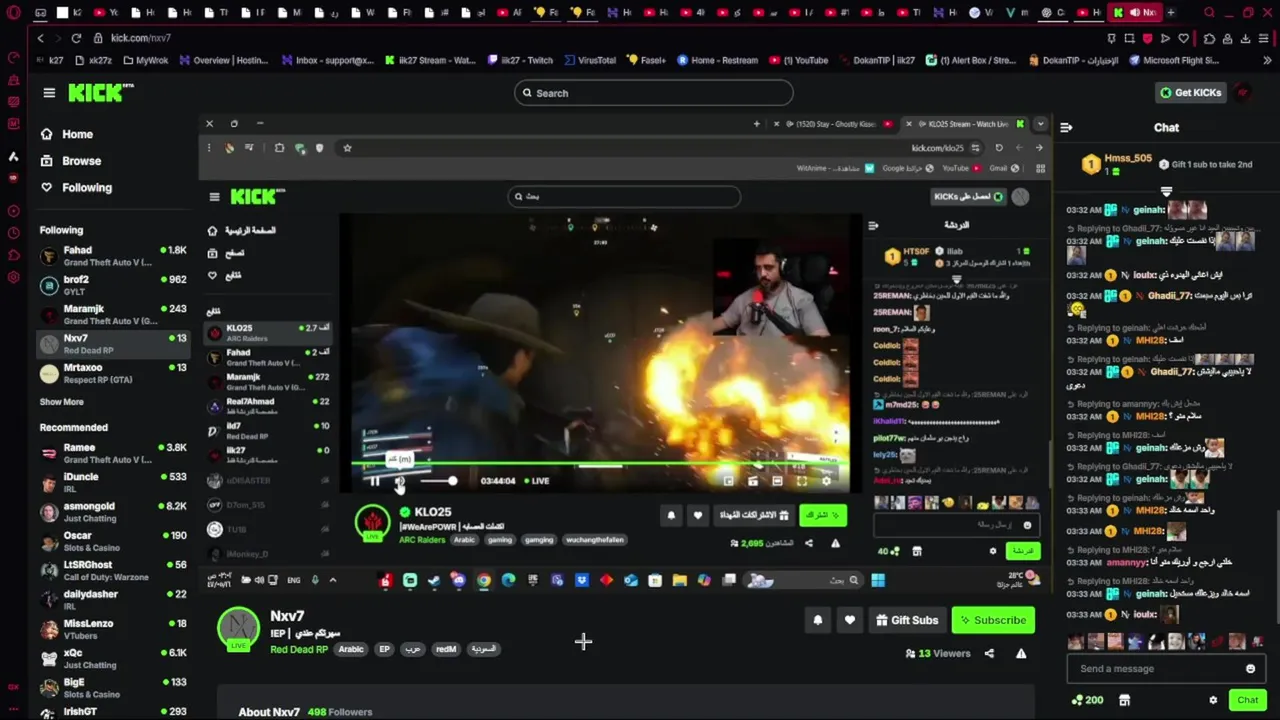Go back with the browser back arrow
The image size is (1280, 720).
pos(40,38)
